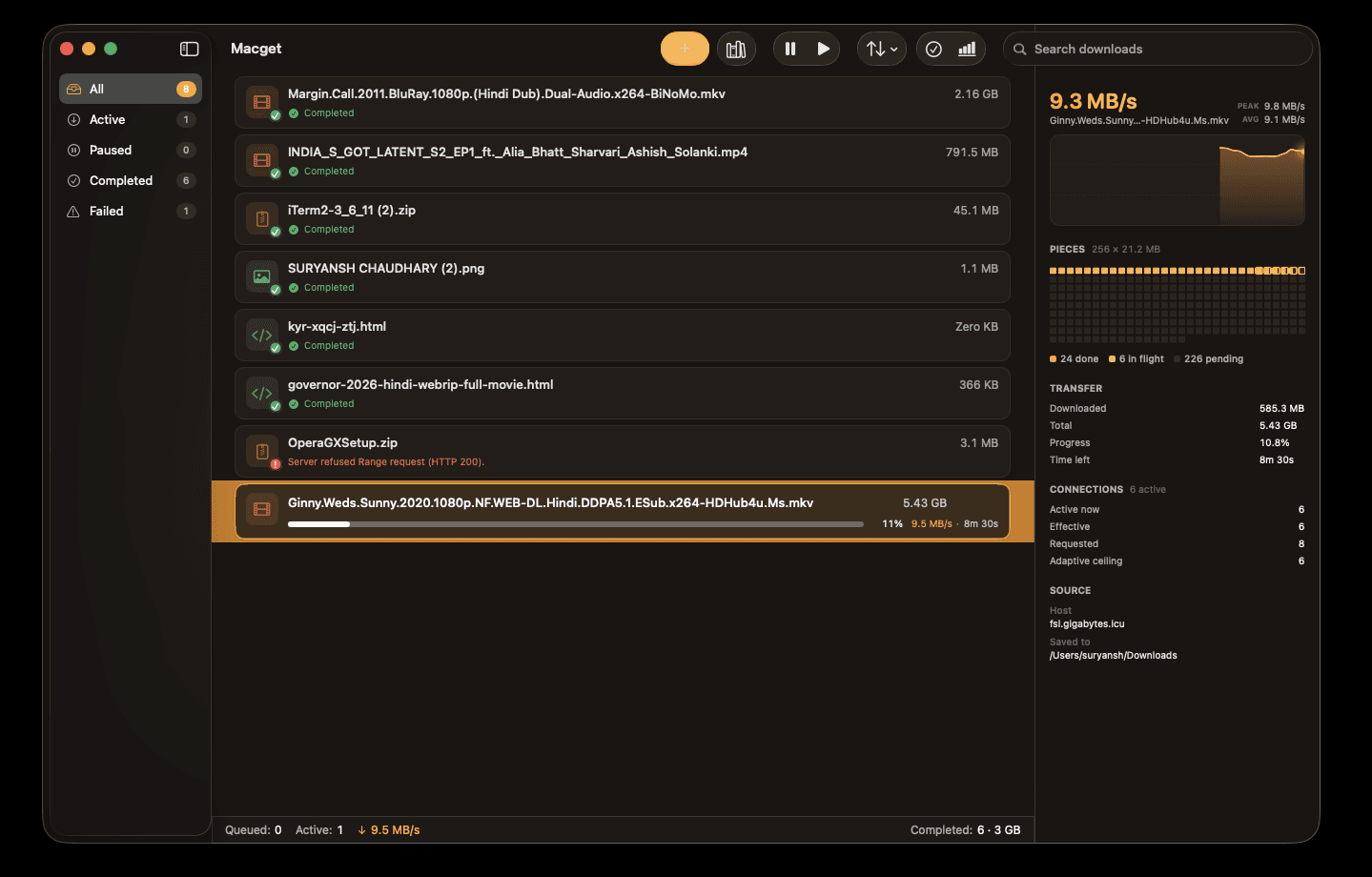Select the Failed category in sidebar
The image size is (1372, 877).
click(131, 211)
